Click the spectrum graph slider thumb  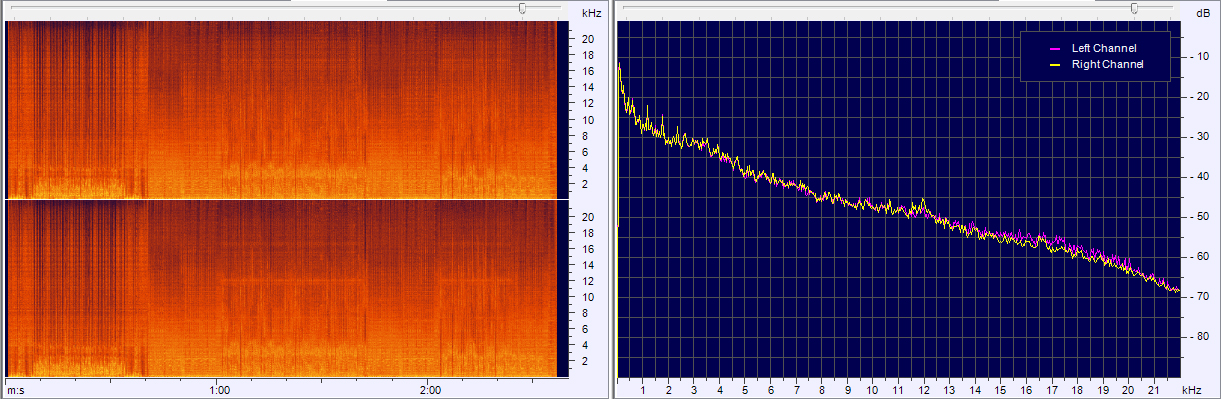click(x=1134, y=8)
